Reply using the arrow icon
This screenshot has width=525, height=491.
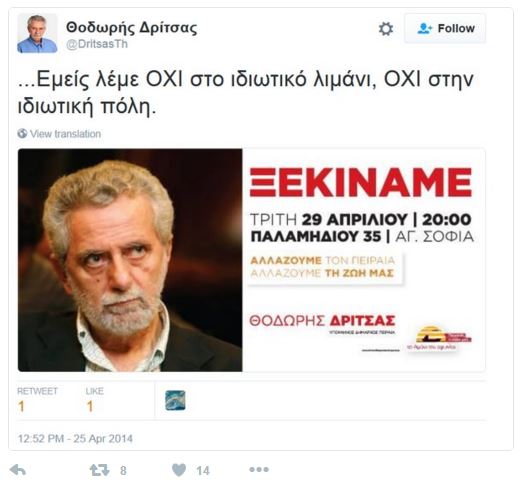pos(18,470)
